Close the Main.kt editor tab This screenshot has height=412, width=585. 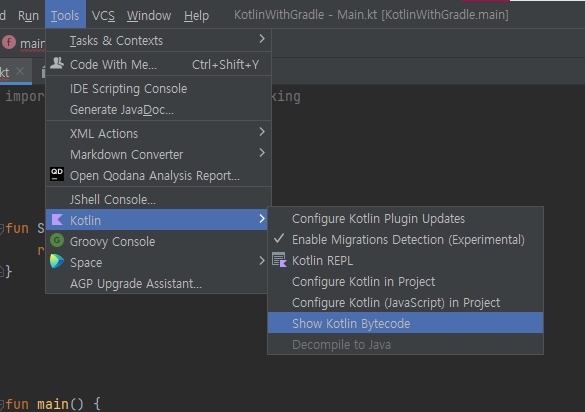[20, 71]
